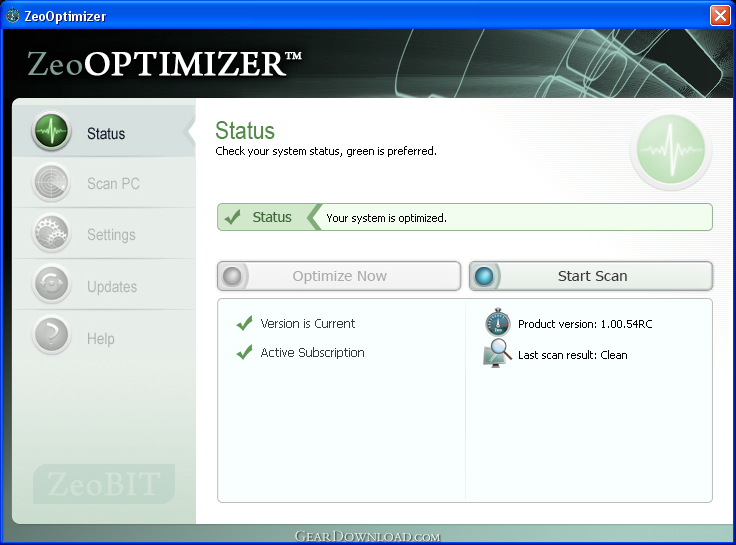Click the Start Scan button
Image resolution: width=736 pixels, height=545 pixels.
pos(591,276)
